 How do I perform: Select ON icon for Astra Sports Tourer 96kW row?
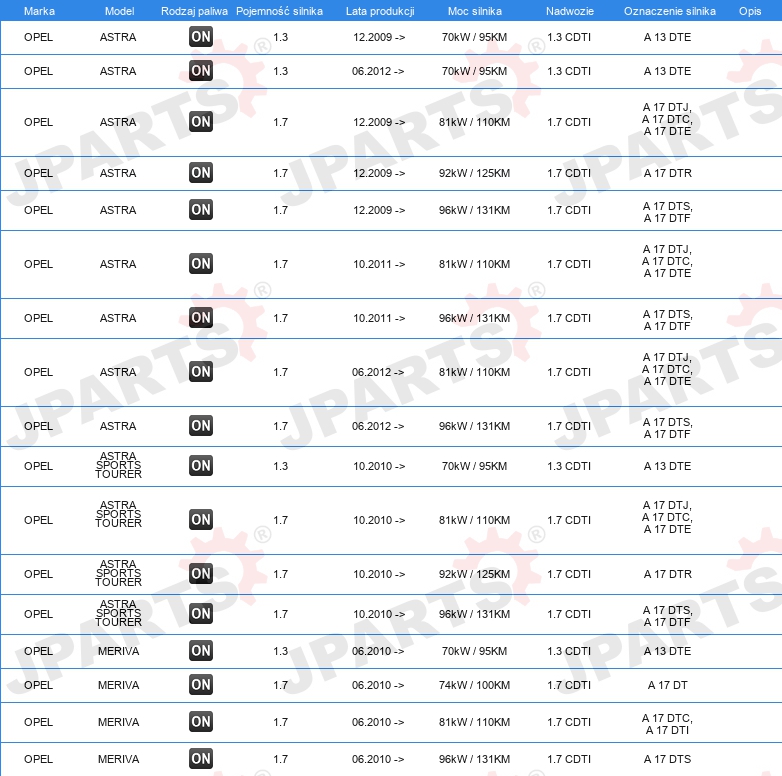[201, 613]
